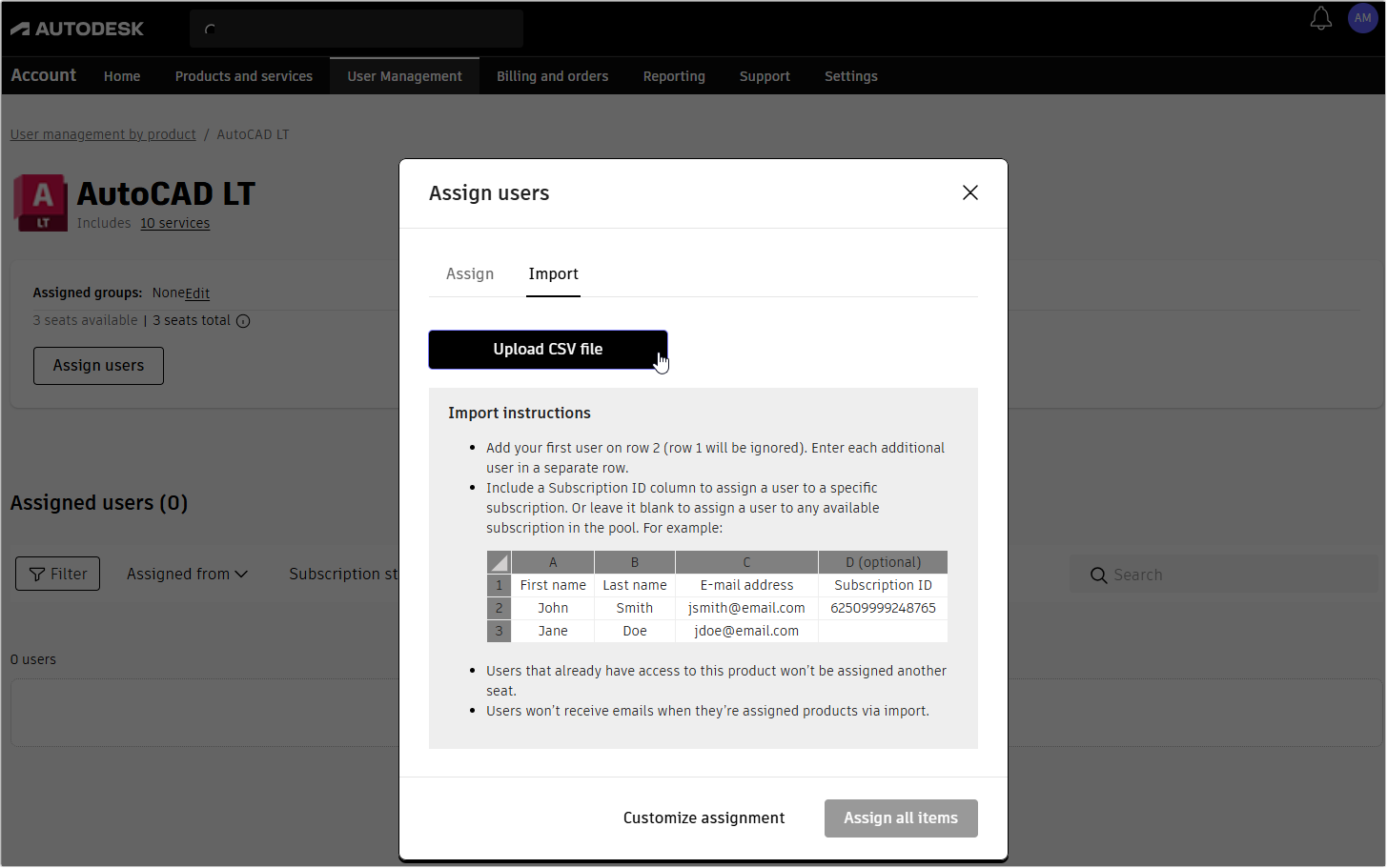Viewport: 1387px width, 868px height.
Task: Open the Settings section
Action: (x=850, y=76)
